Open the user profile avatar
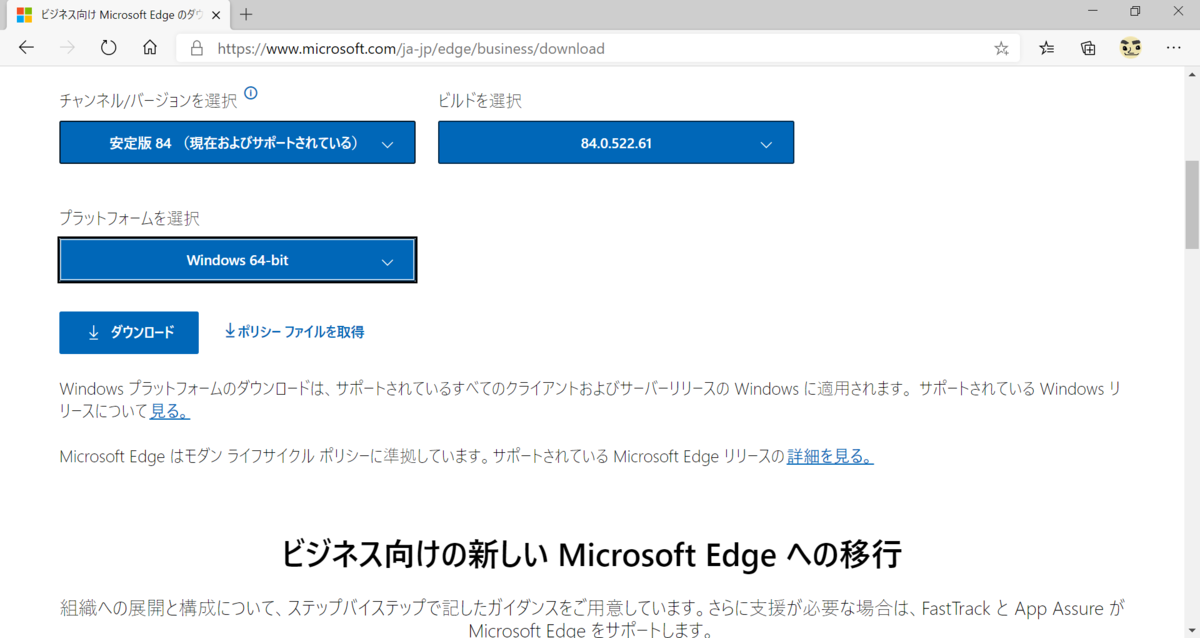This screenshot has width=1200, height=638. tap(1130, 48)
